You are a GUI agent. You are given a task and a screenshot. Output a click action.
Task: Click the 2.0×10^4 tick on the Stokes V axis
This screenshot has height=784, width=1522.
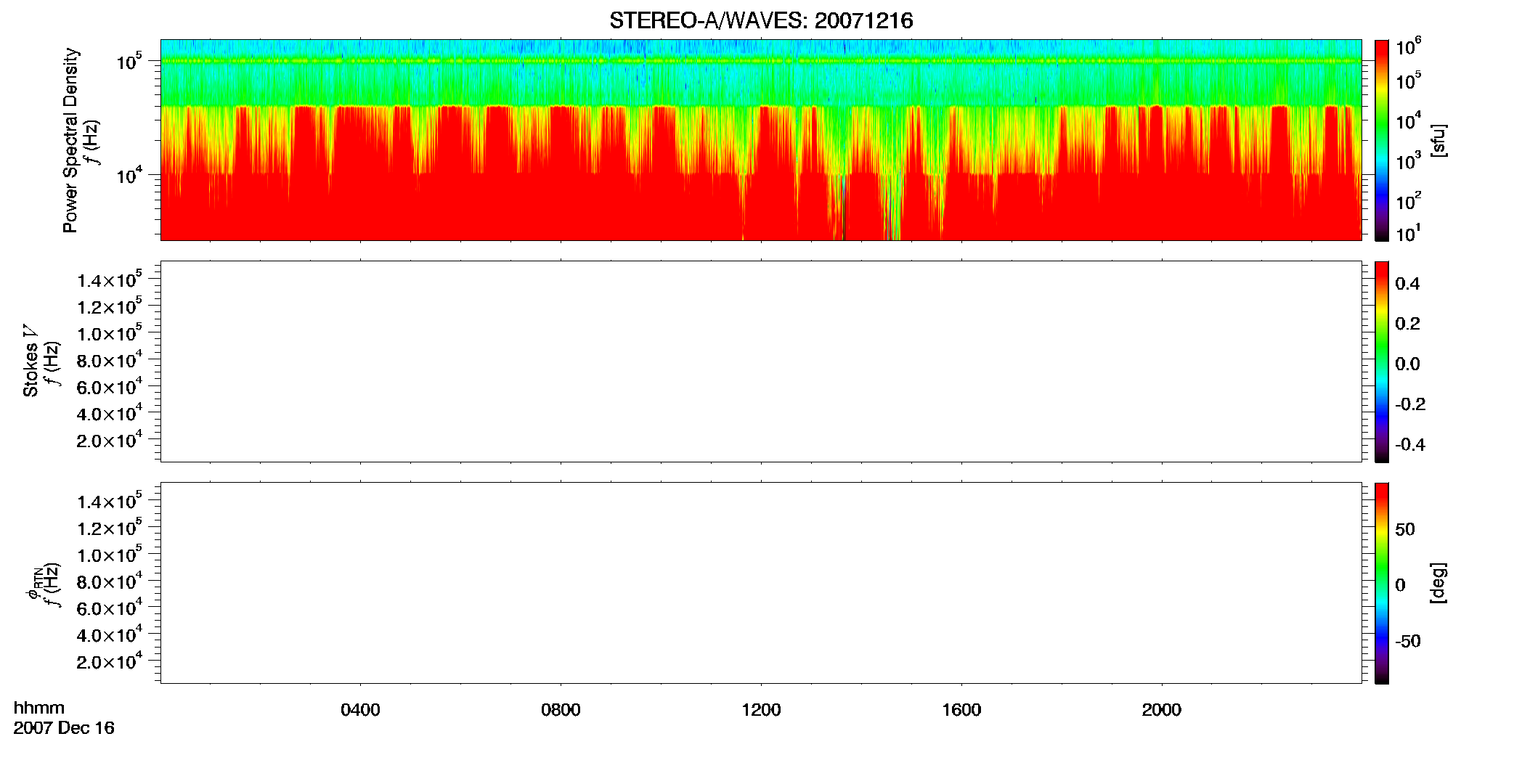point(110,440)
